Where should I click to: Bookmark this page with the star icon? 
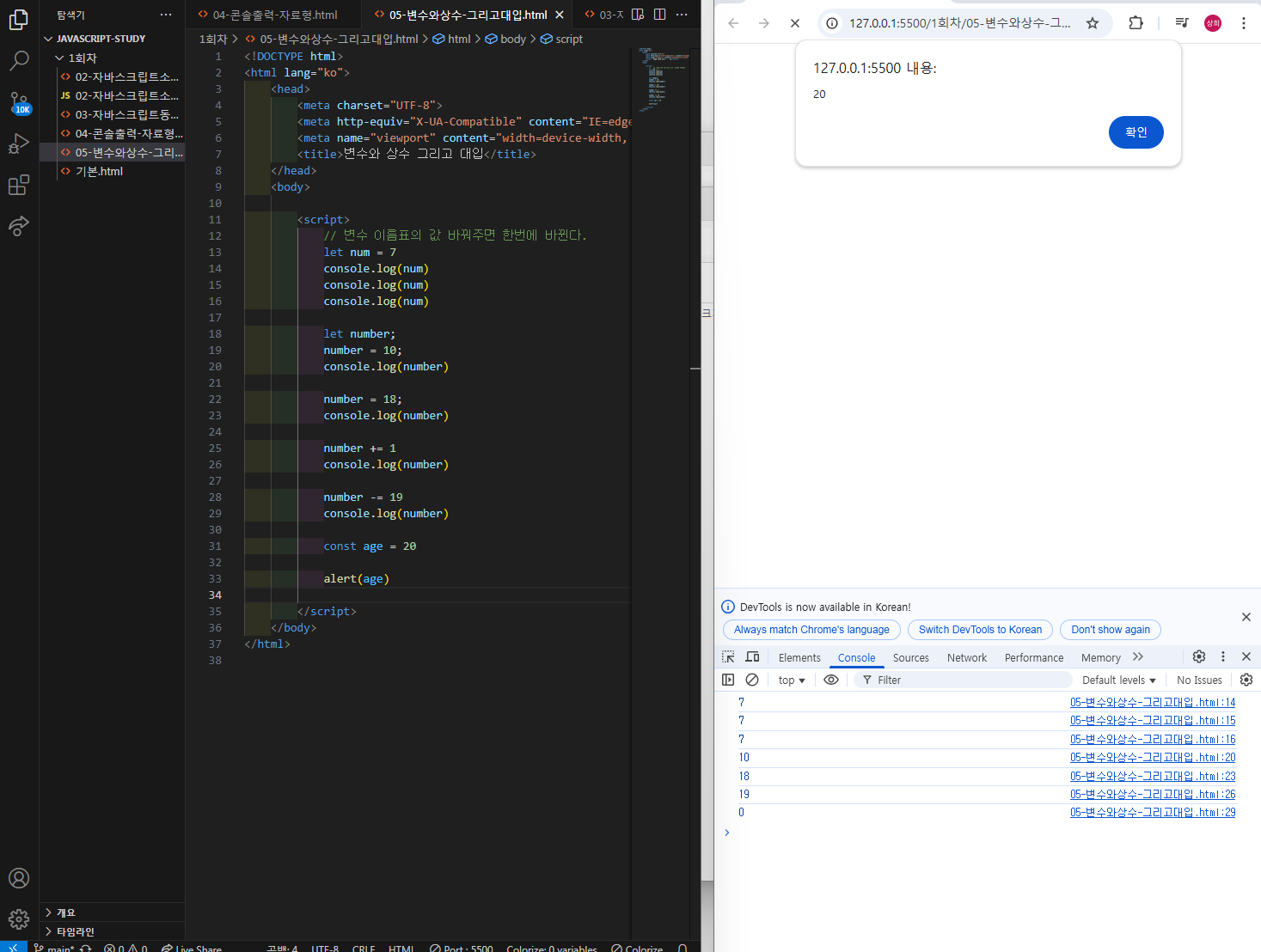coord(1093,23)
